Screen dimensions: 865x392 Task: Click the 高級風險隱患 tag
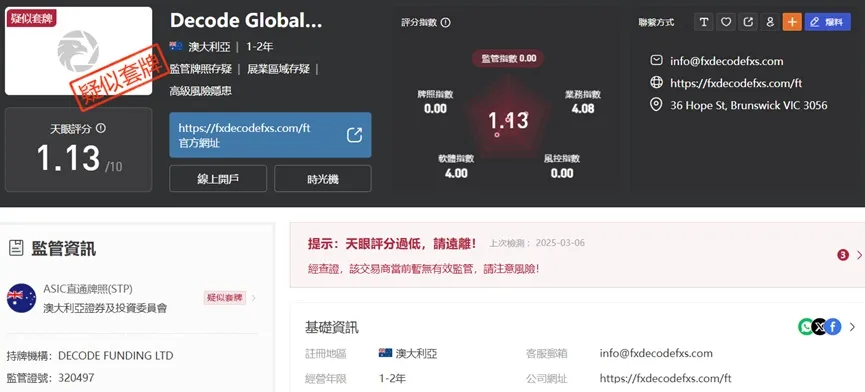click(201, 91)
